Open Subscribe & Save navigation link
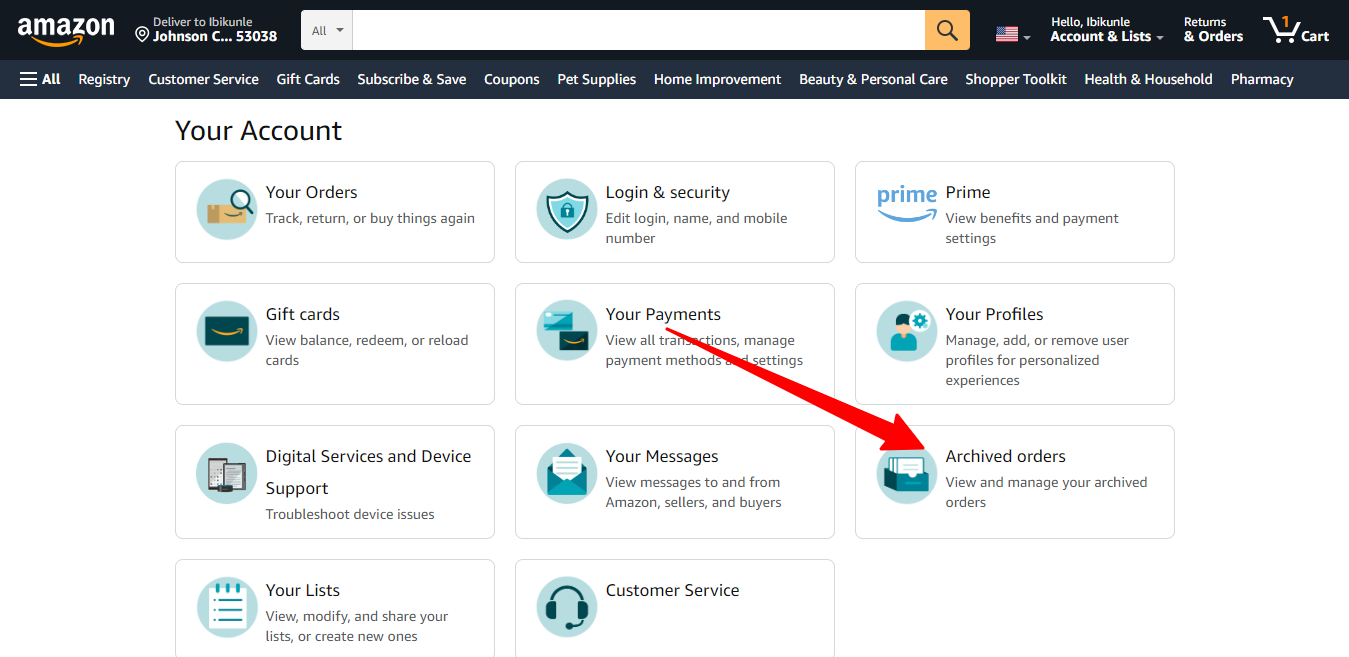This screenshot has width=1349, height=657. 412,79
